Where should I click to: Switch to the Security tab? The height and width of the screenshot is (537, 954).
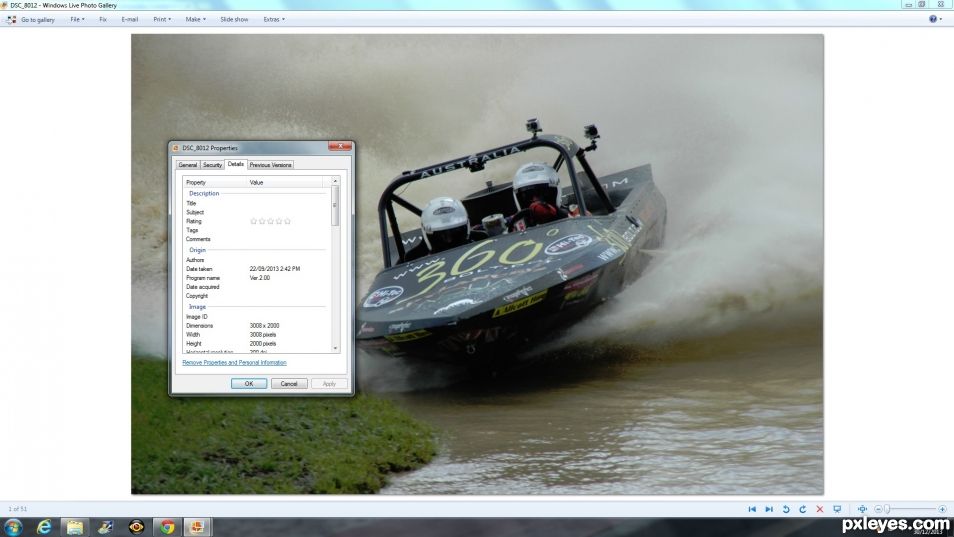coord(212,165)
